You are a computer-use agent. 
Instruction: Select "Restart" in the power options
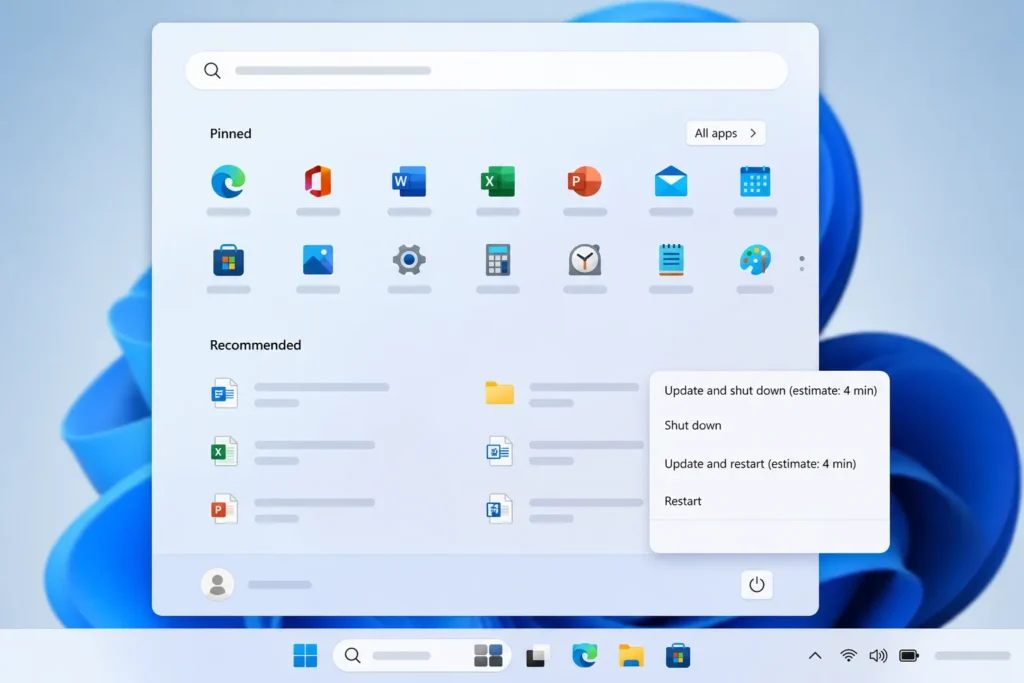coord(682,500)
